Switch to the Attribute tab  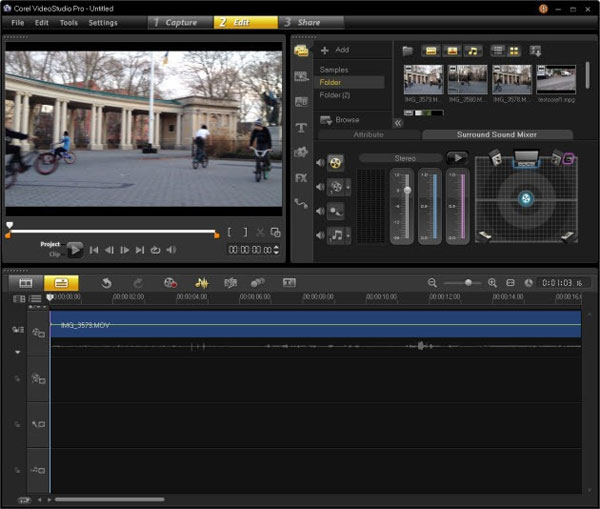coord(368,134)
